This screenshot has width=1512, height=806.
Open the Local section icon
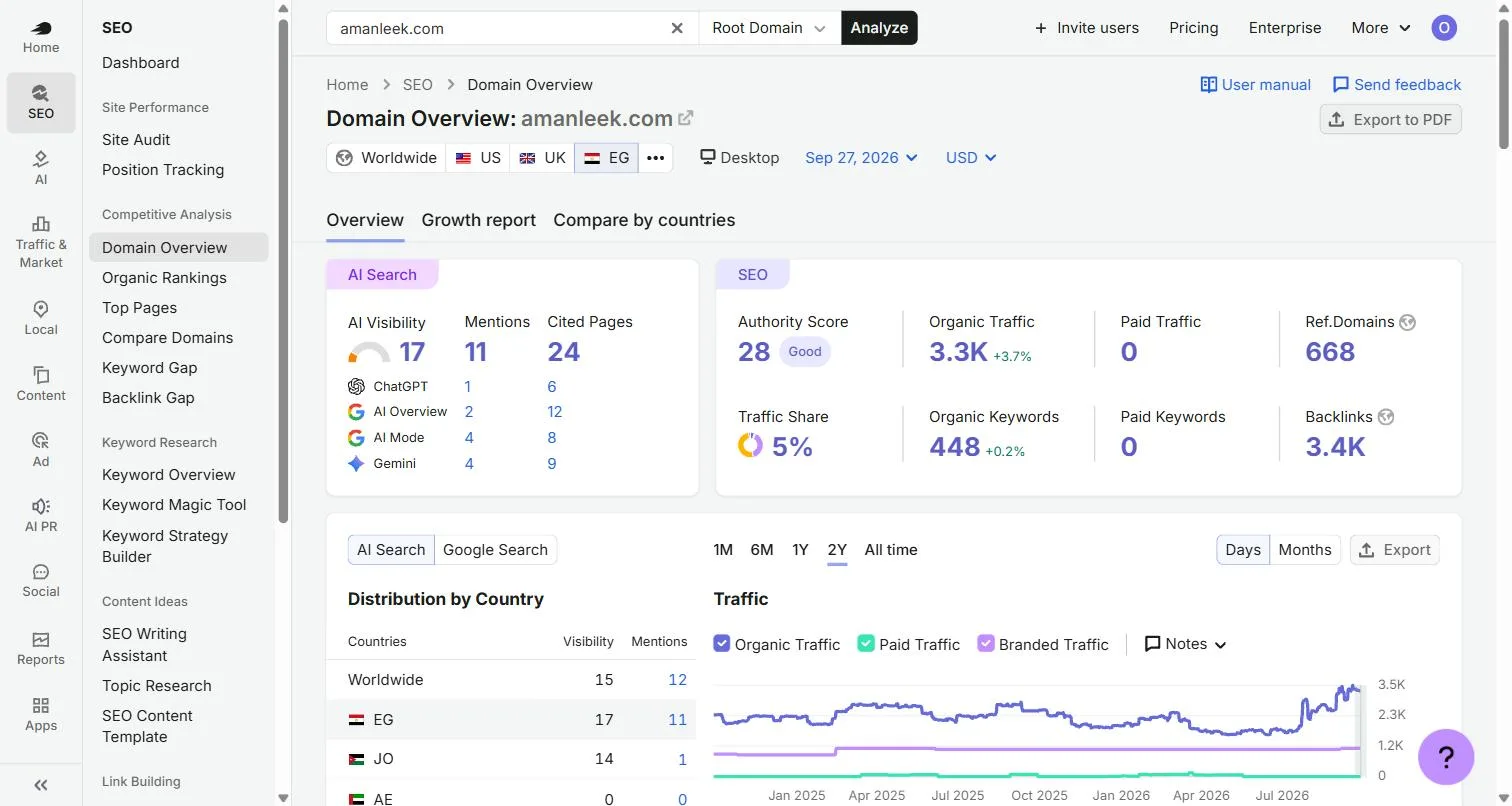(x=41, y=318)
